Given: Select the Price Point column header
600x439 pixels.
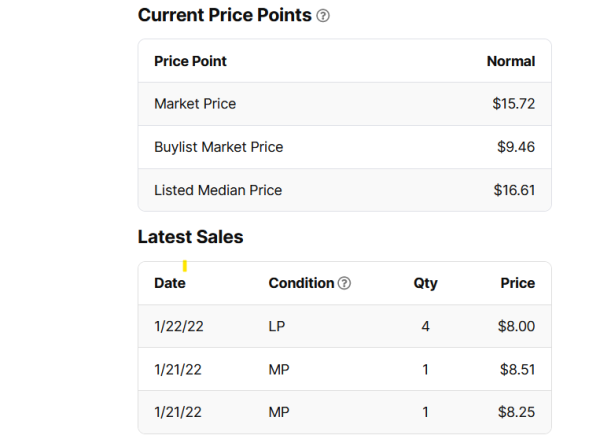Looking at the screenshot, I should 190,61.
